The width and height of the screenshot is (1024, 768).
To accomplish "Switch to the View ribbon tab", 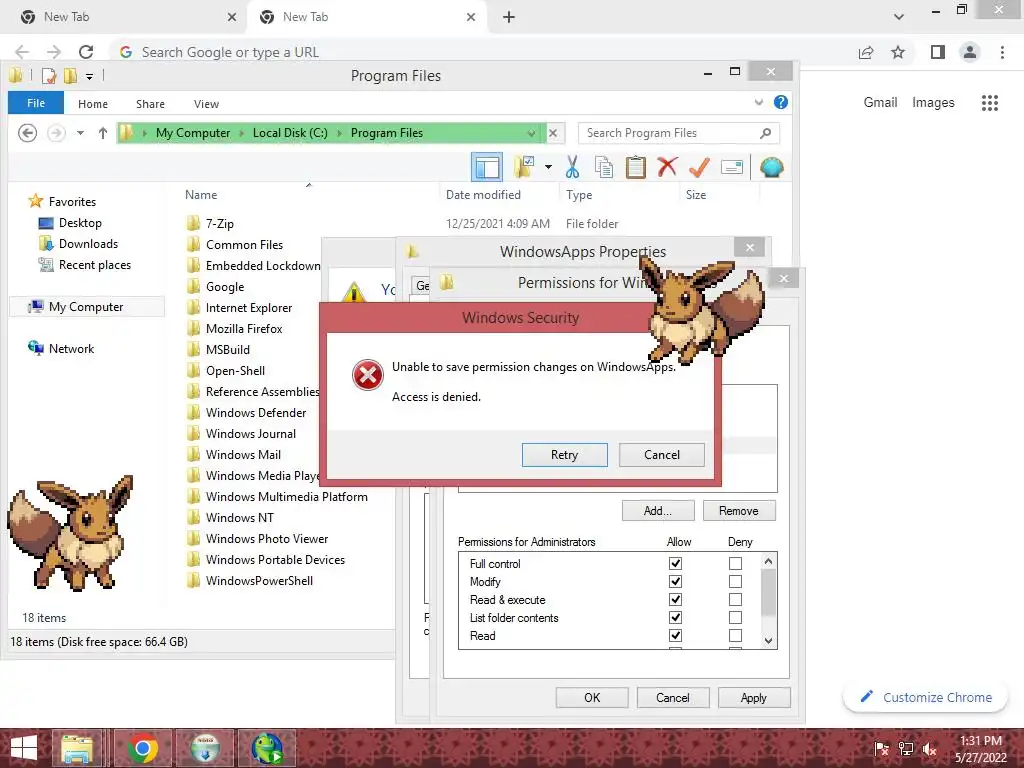I will point(206,104).
